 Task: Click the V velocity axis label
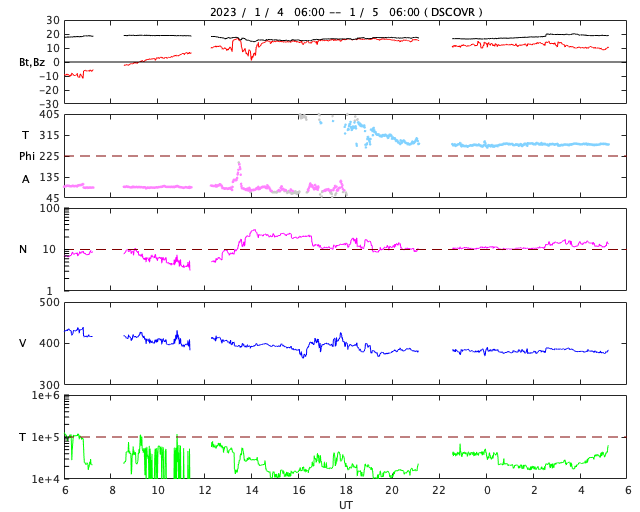23,343
